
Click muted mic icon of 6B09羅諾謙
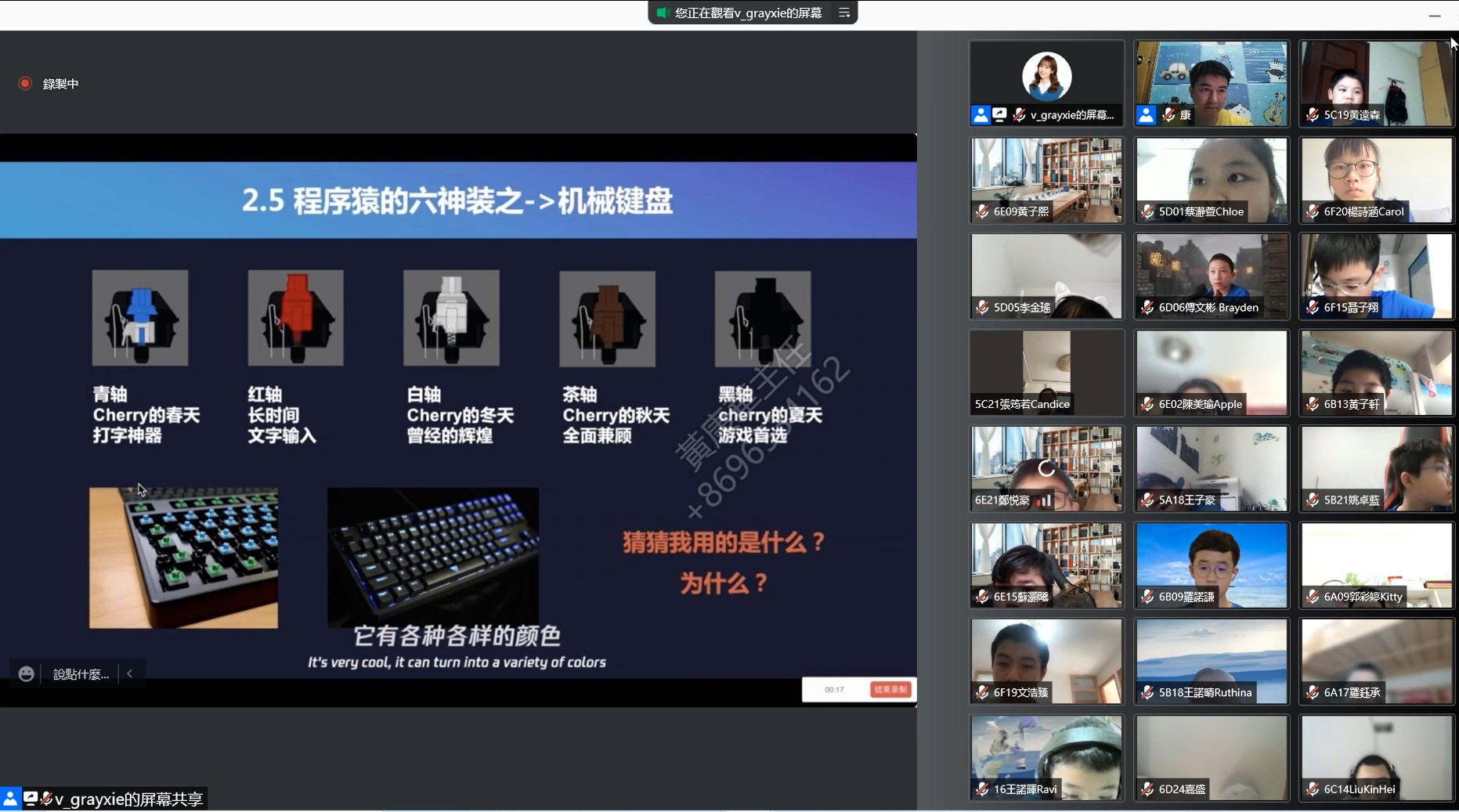coord(1147,597)
